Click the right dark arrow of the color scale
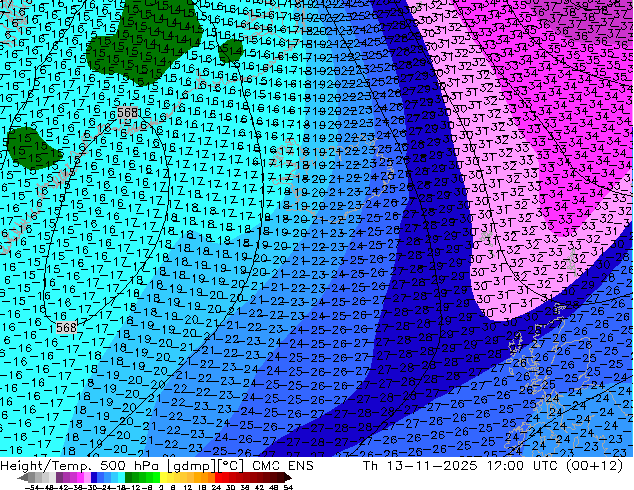 pyautogui.click(x=288, y=478)
